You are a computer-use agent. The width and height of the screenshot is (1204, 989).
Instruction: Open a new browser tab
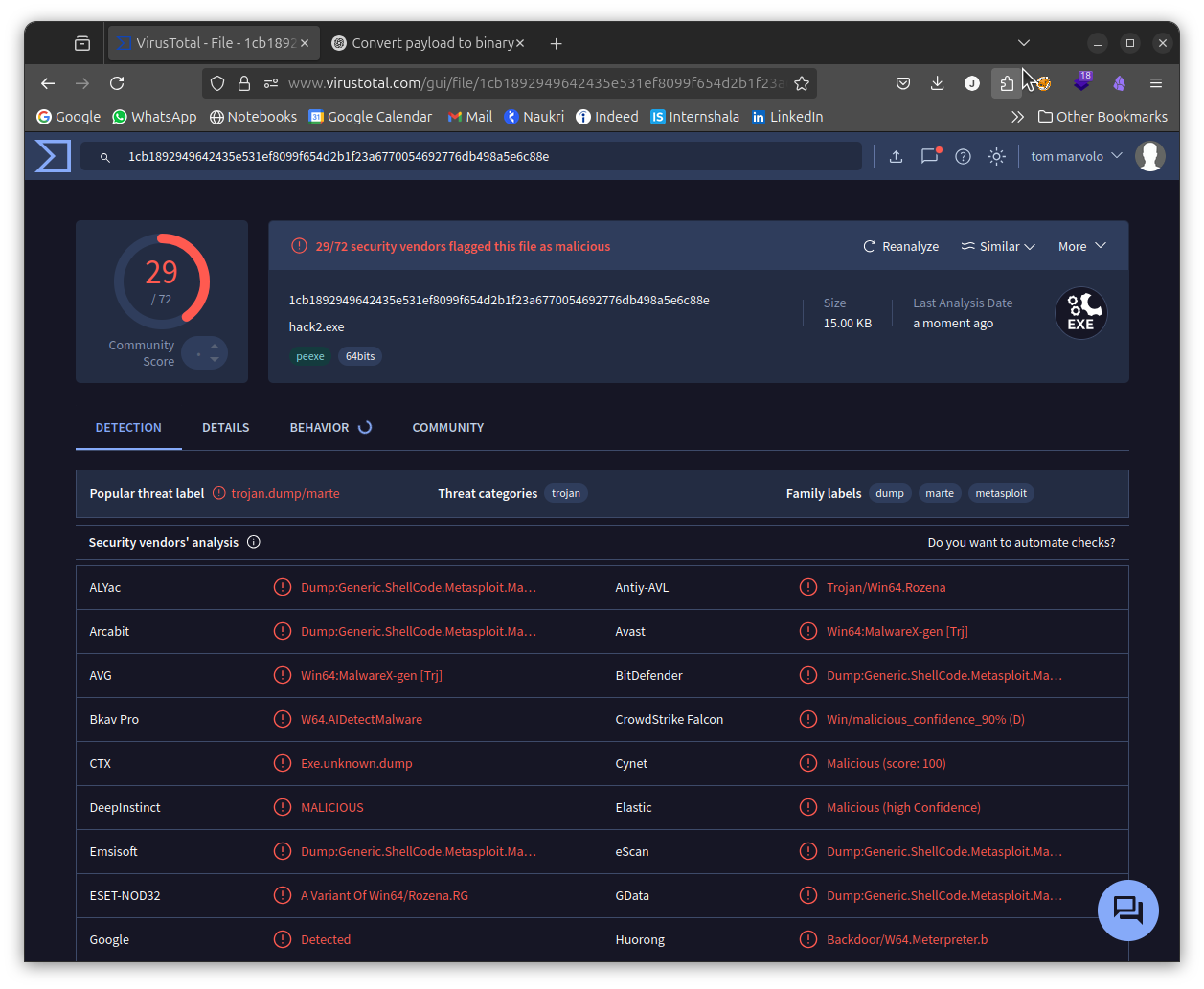(x=557, y=43)
